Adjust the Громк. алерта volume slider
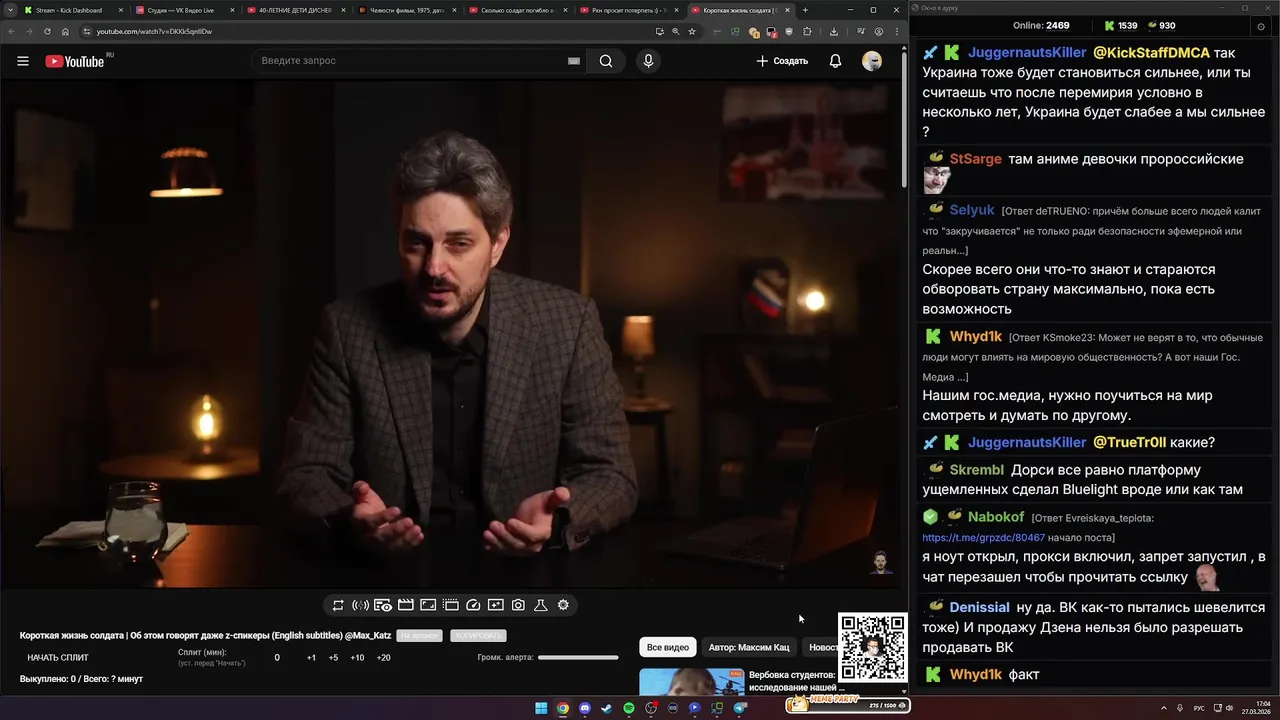Screen dimensions: 1280x720 [578, 658]
